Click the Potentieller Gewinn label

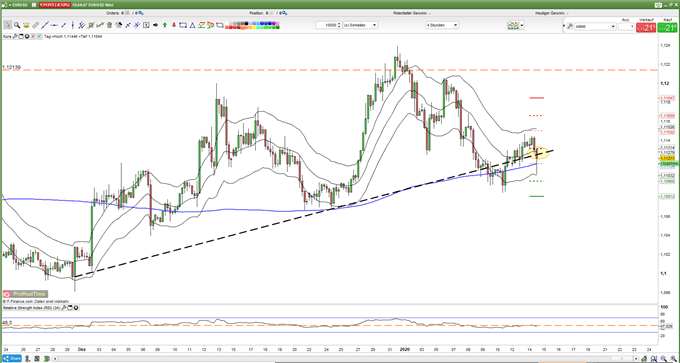412,13
